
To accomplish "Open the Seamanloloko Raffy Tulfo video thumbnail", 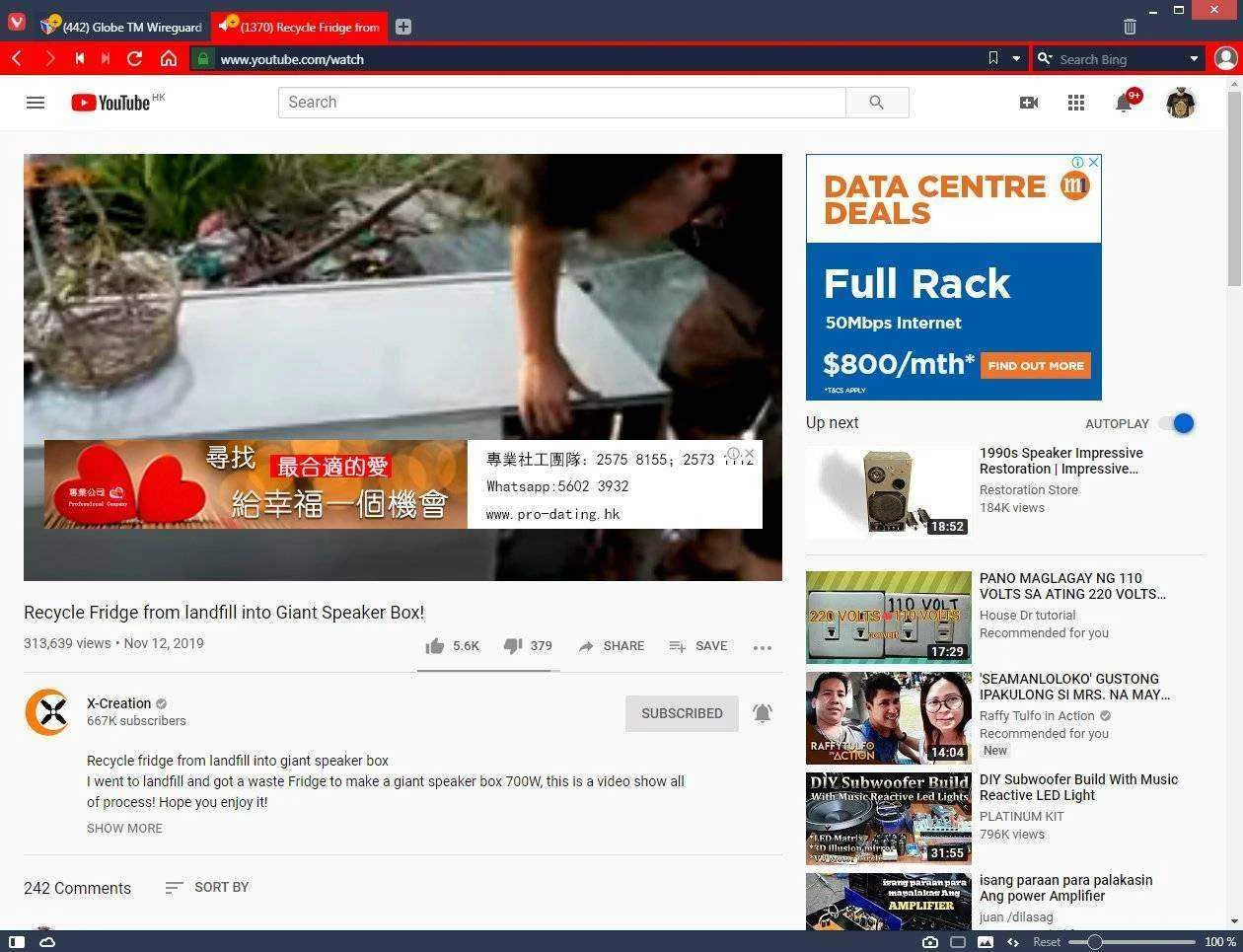I will (889, 717).
